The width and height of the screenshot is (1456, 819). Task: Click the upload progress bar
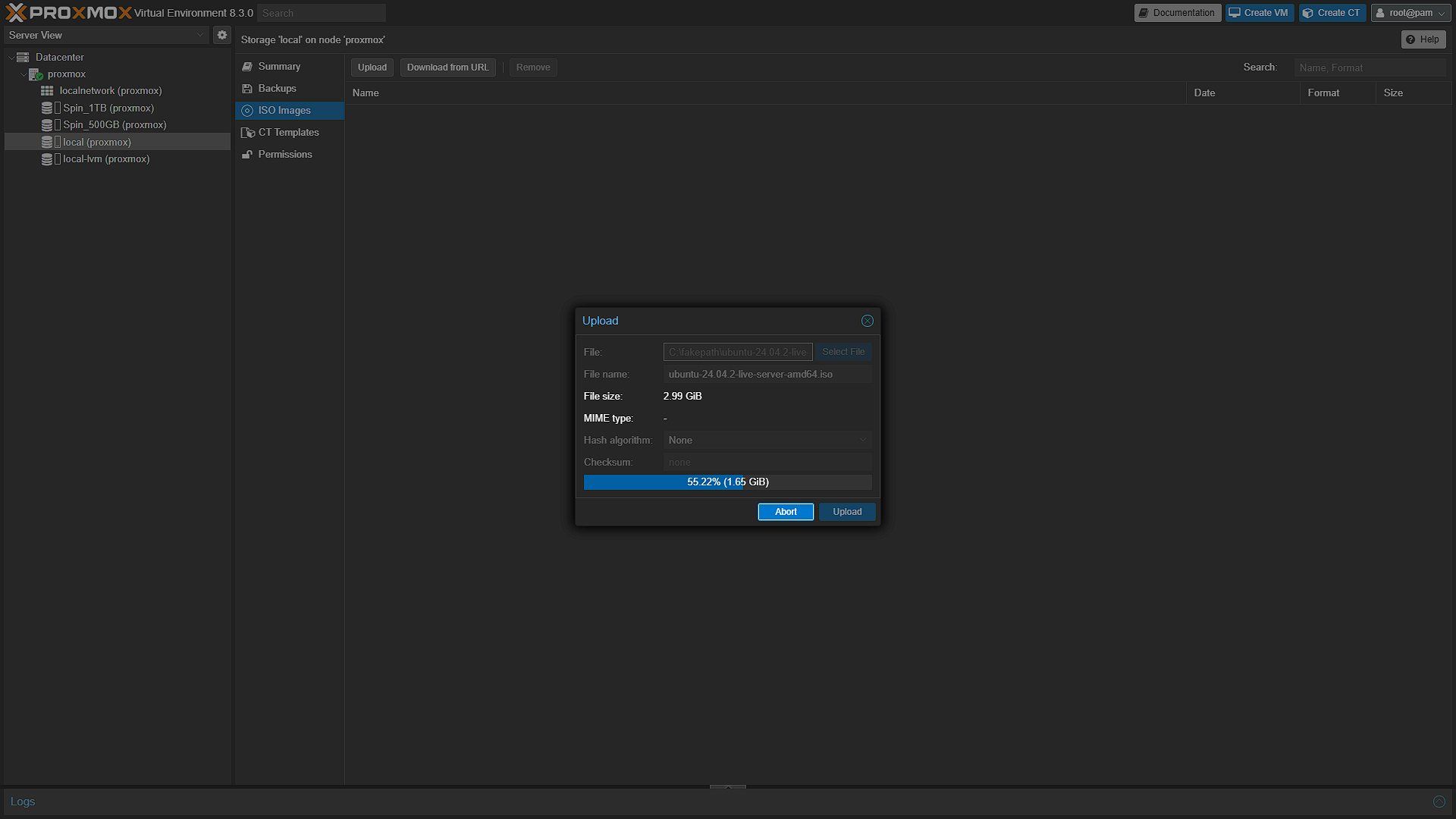pos(728,482)
